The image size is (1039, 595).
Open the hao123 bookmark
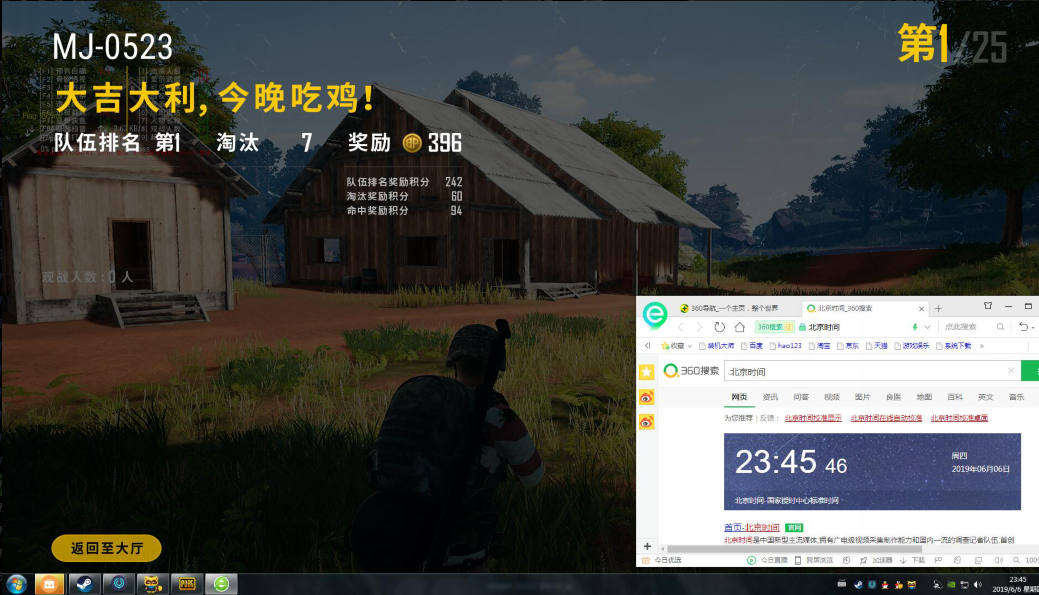coord(785,346)
